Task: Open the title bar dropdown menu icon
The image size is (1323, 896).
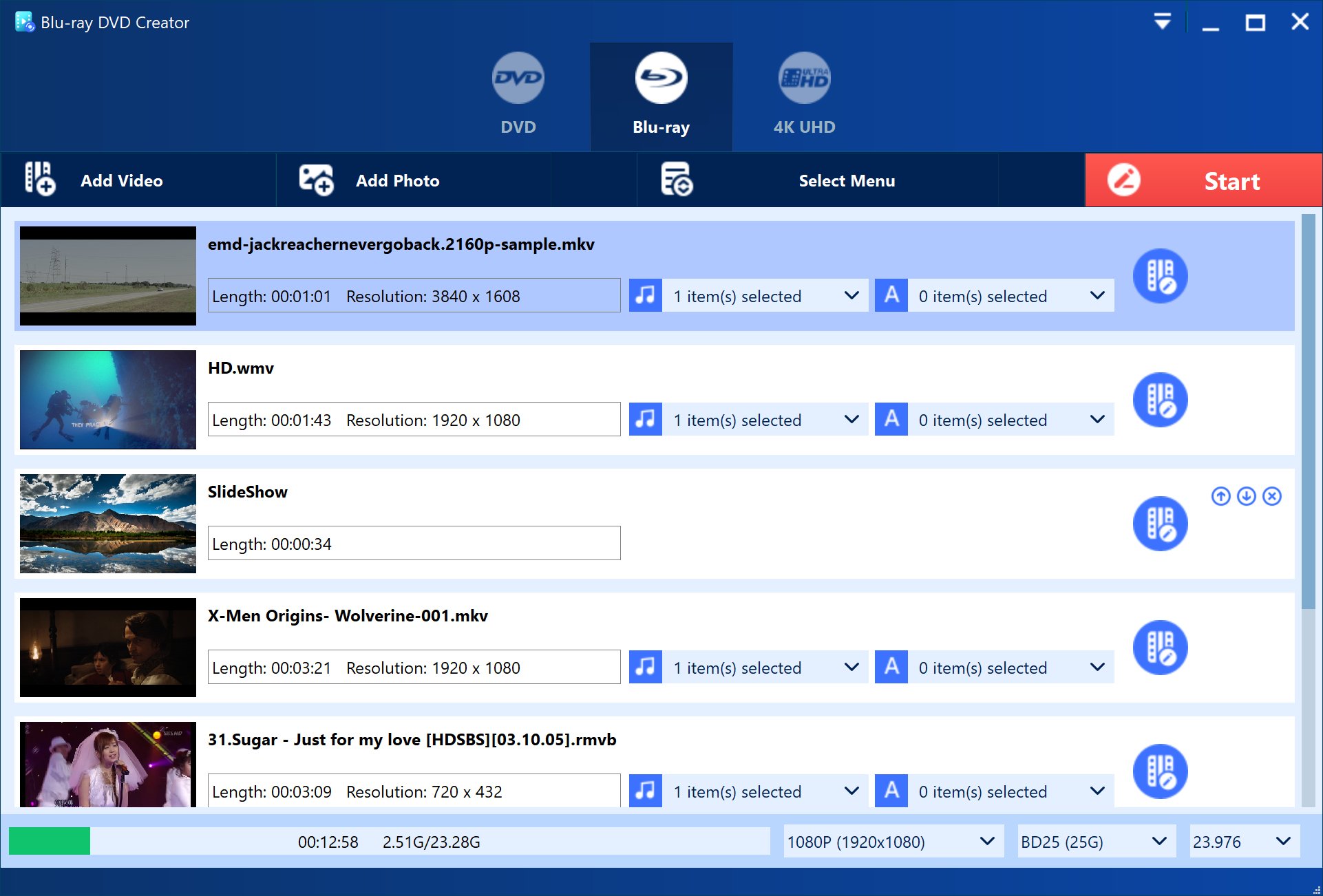Action: pyautogui.click(x=1163, y=22)
